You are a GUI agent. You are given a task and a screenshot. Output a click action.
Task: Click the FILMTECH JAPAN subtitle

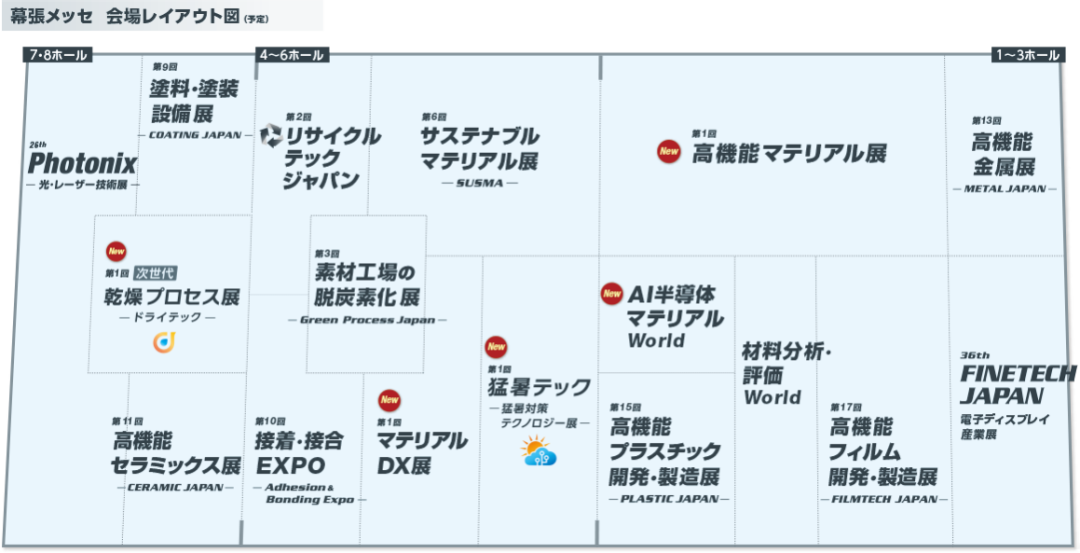click(x=884, y=499)
